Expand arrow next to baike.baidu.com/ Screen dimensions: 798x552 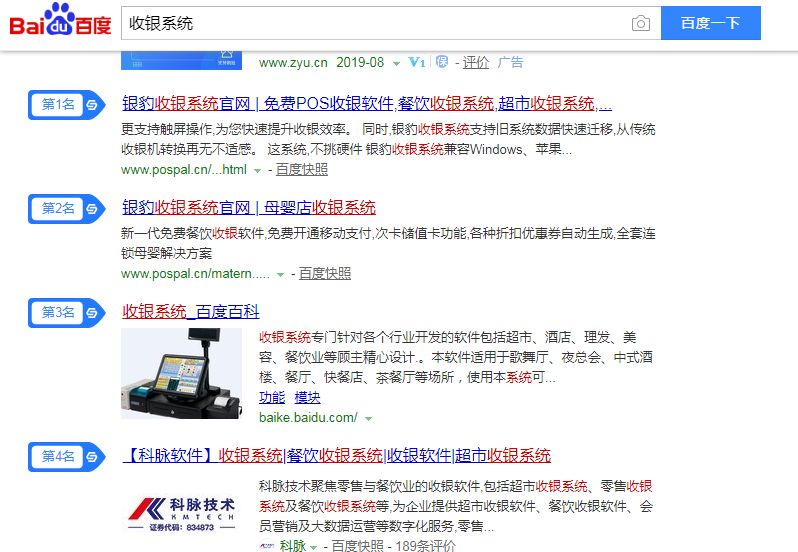tap(368, 419)
